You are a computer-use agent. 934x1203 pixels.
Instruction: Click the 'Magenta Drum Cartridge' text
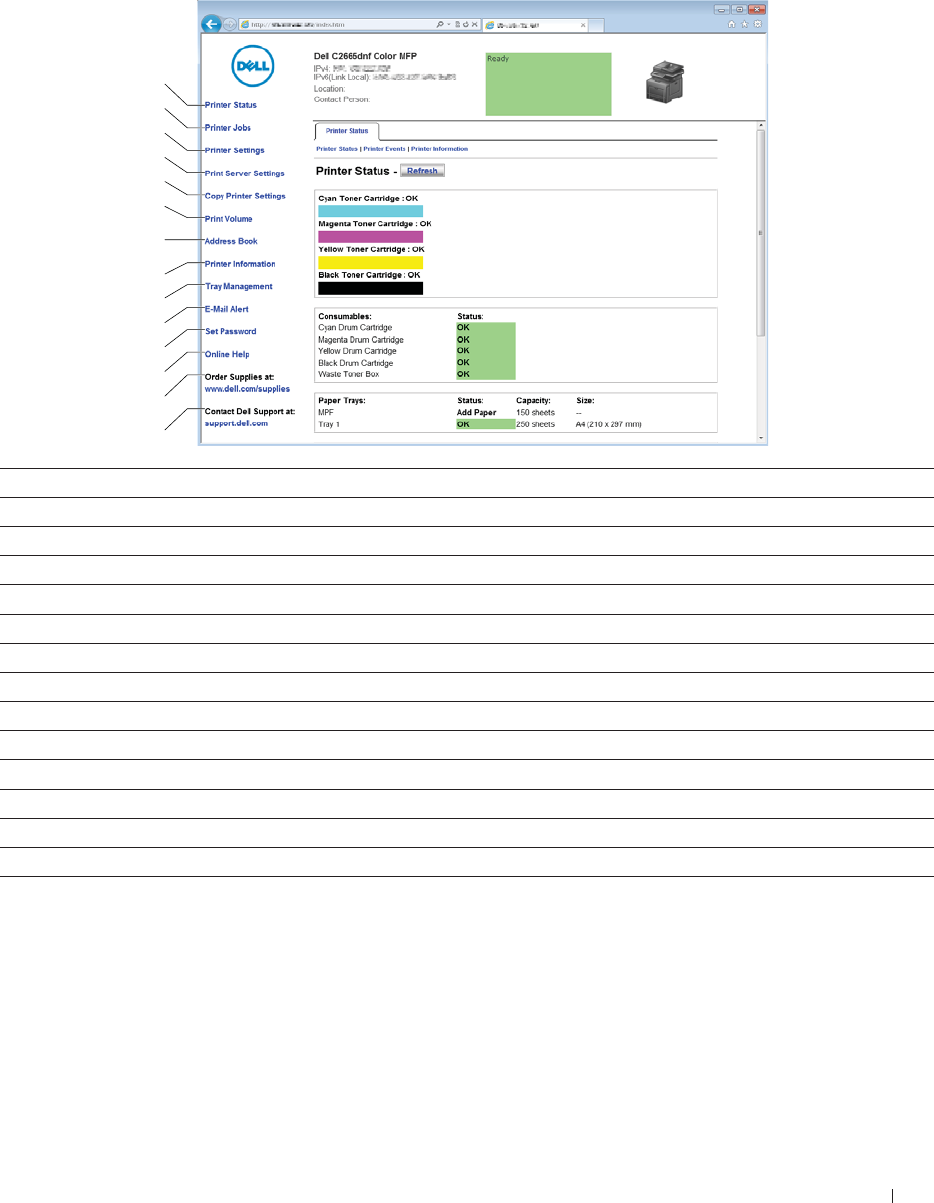point(360,339)
